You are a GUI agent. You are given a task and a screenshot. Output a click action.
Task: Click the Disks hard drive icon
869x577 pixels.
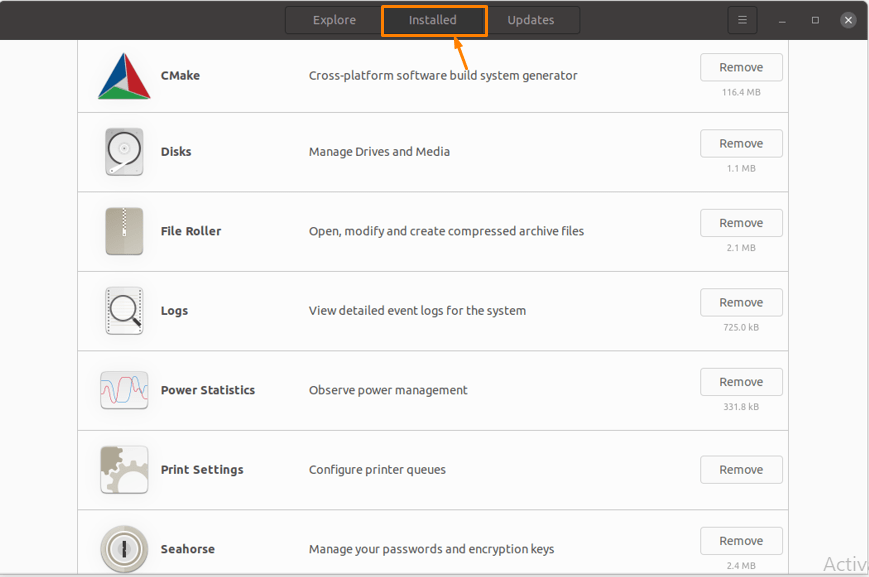click(x=124, y=152)
